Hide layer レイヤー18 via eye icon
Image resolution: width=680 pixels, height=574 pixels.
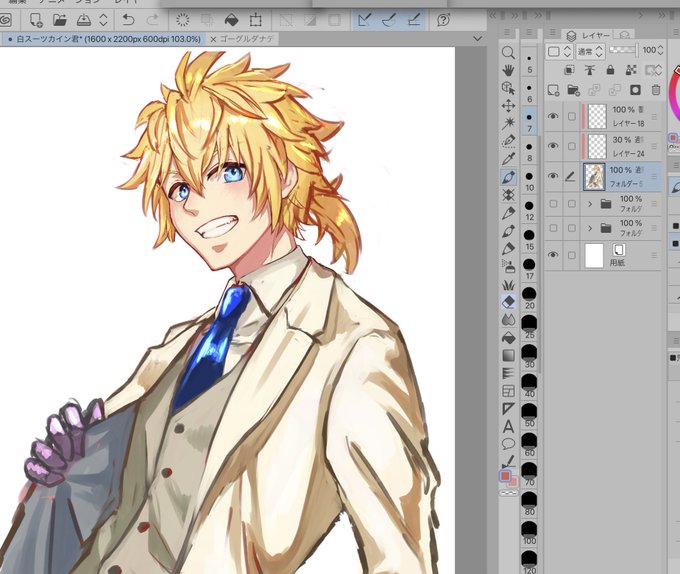coord(553,116)
